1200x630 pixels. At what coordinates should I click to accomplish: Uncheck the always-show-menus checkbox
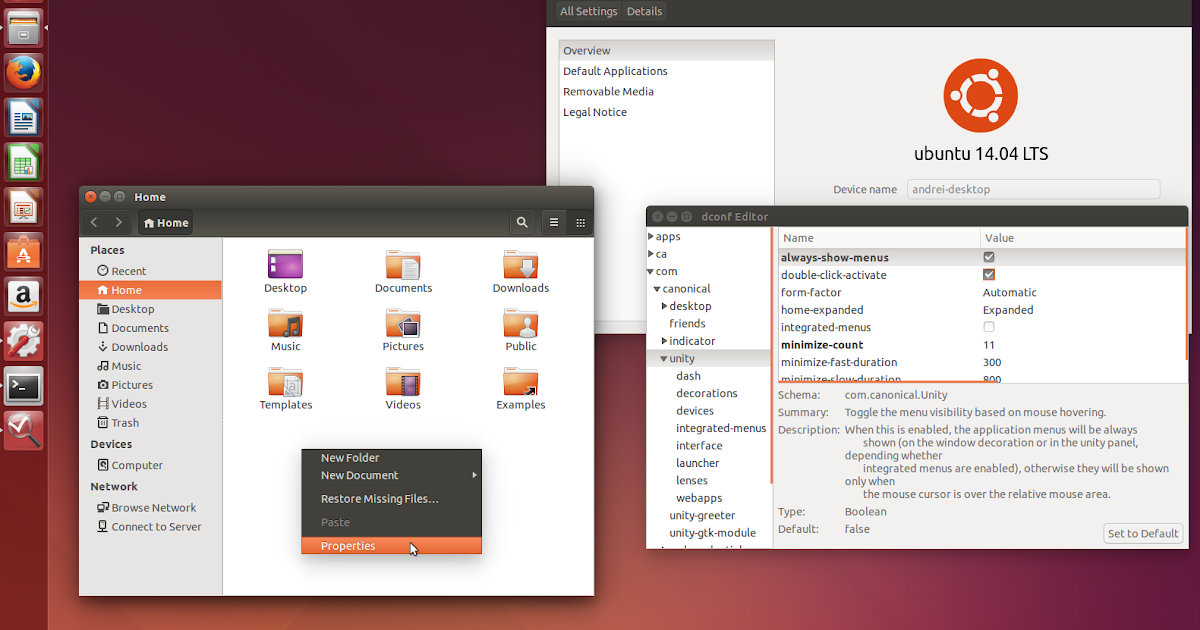(989, 256)
